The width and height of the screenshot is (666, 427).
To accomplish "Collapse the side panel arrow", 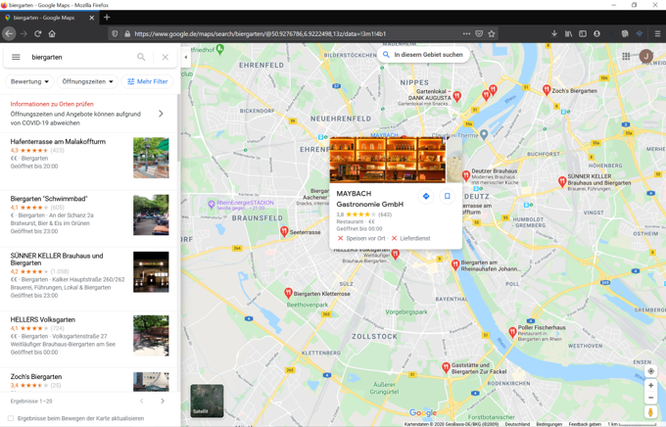I will click(186, 57).
